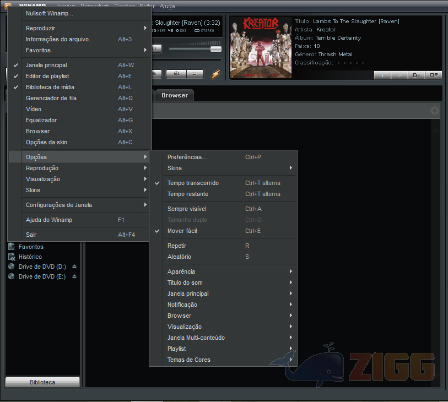
Task: Expand the Favoritos submenu in main menu
Action: pos(79,50)
